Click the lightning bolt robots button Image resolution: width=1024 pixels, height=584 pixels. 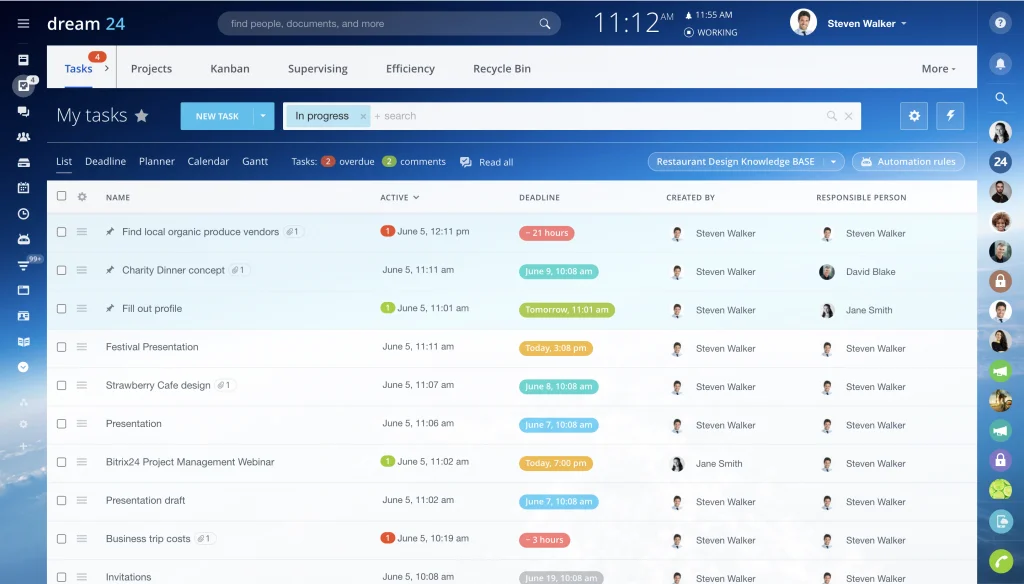coord(950,116)
